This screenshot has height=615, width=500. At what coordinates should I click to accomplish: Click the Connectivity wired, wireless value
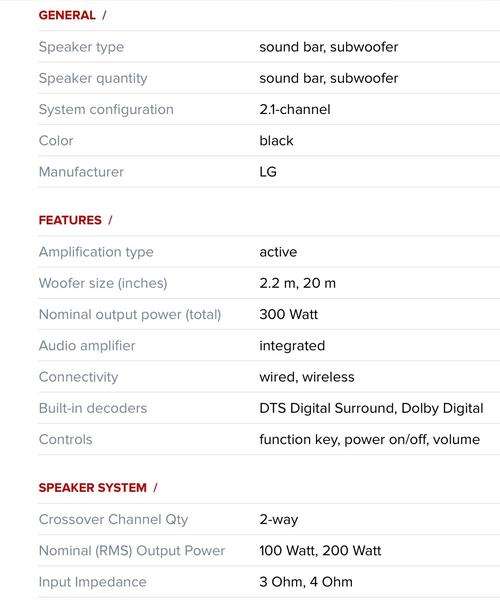tap(307, 377)
